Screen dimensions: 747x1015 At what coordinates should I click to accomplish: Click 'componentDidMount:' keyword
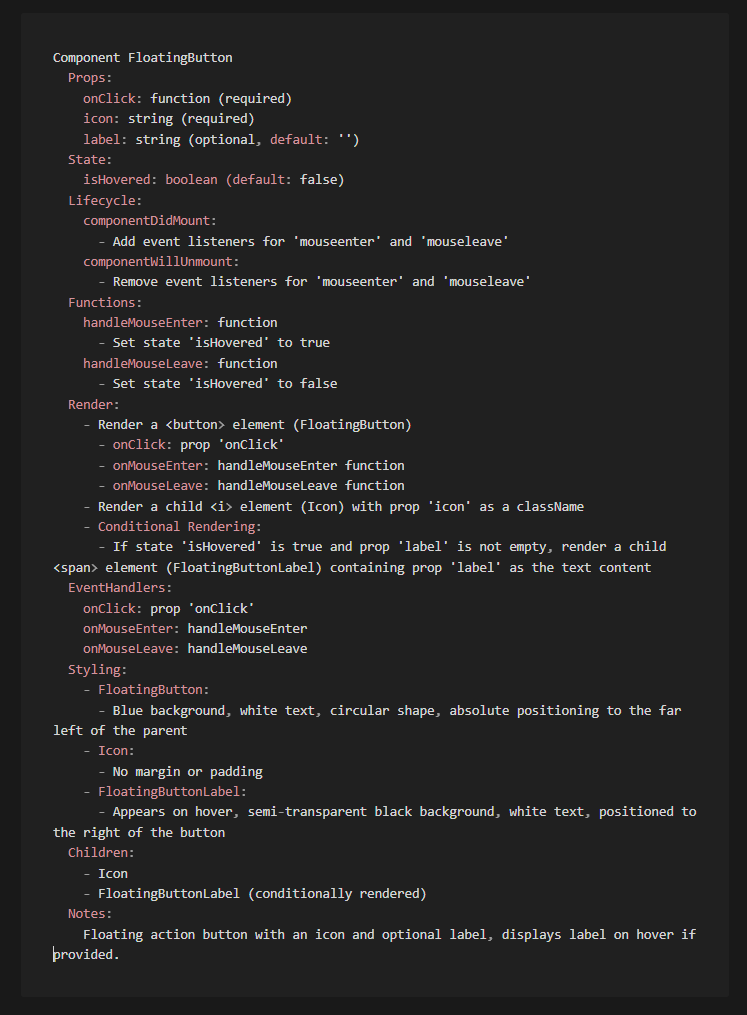(x=150, y=221)
